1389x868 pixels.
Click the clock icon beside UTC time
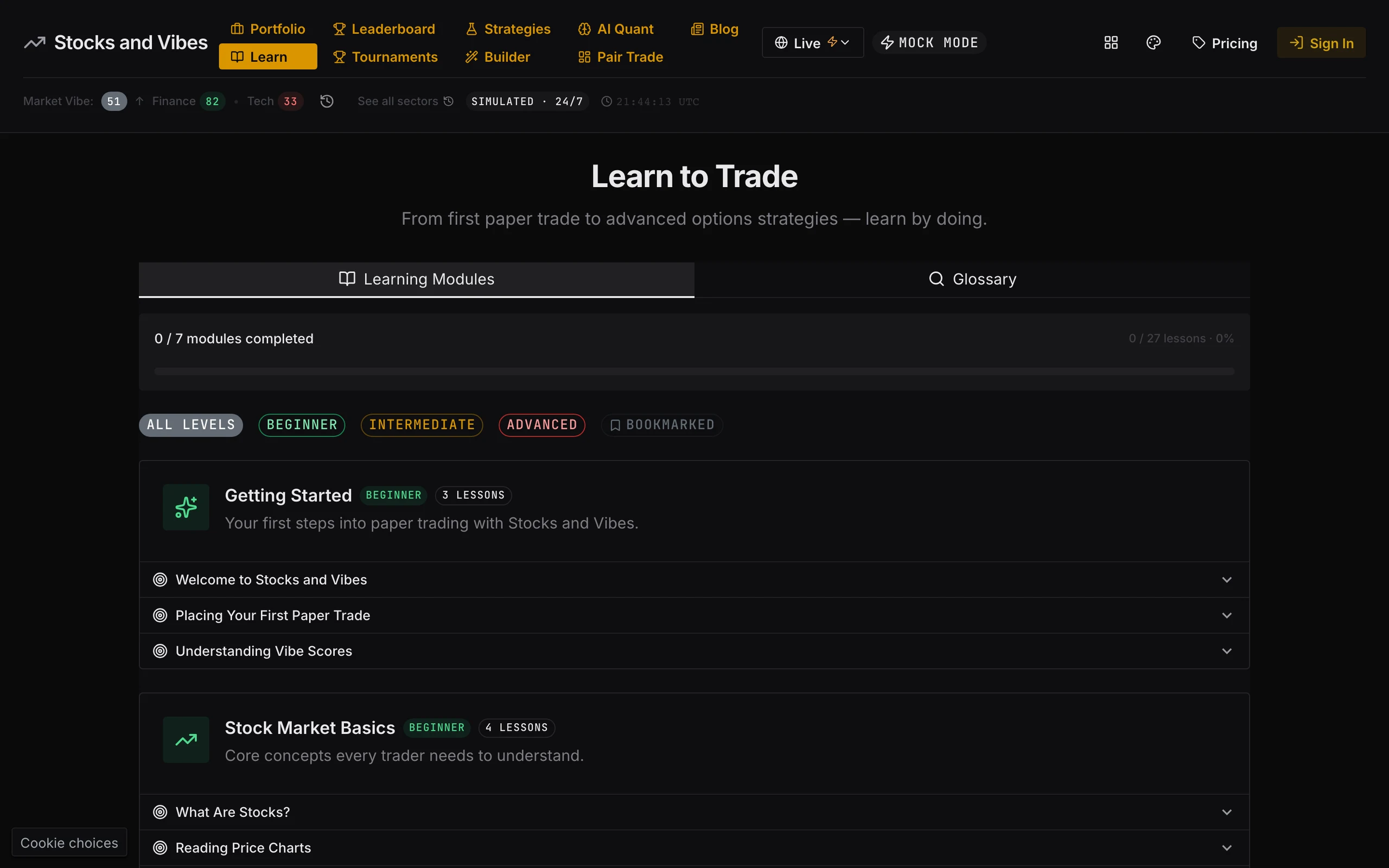click(x=606, y=101)
